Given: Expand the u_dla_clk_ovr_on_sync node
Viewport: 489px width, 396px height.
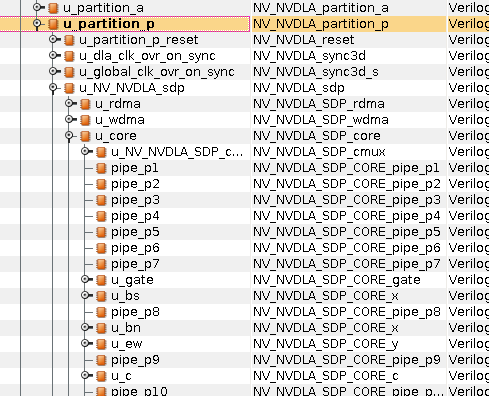Looking at the screenshot, I should [53, 55].
